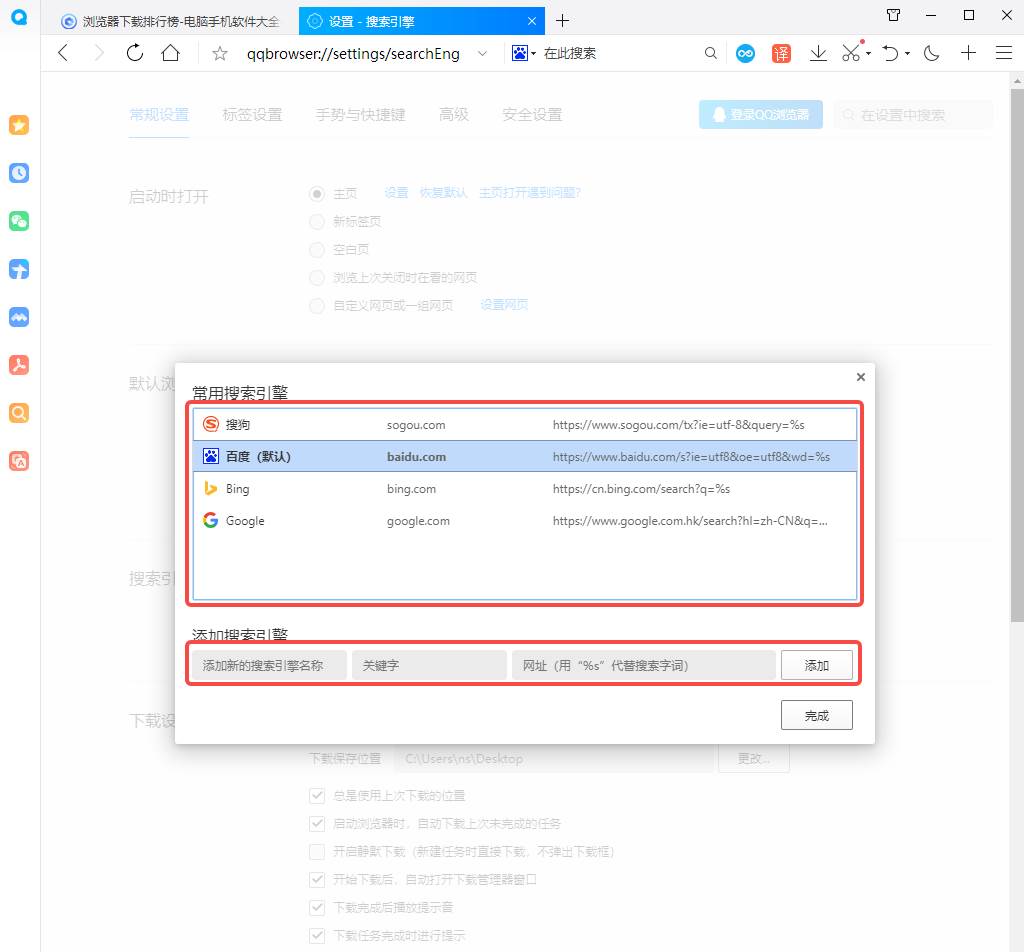The height and width of the screenshot is (952, 1024).
Task: Open the skin shirt icon in title bar
Action: pos(894,15)
